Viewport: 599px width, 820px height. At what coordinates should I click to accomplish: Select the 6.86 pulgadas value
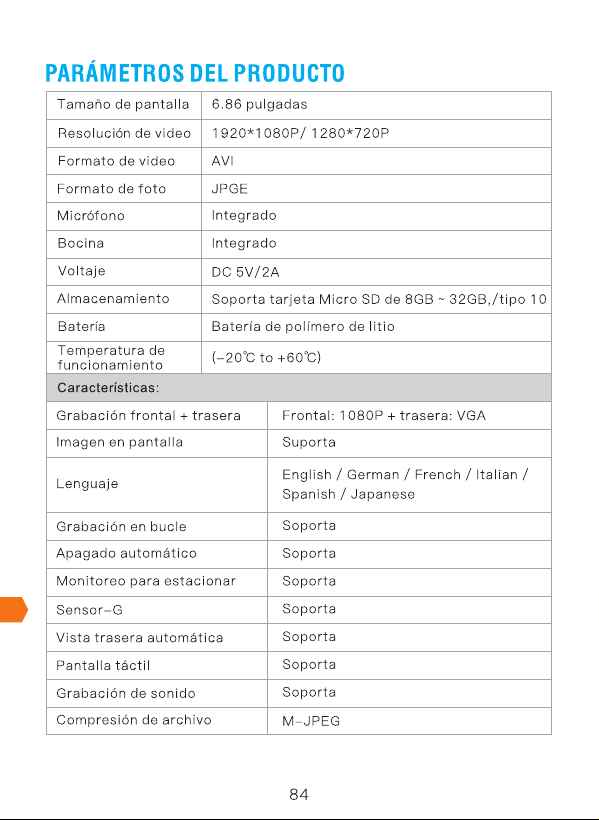point(259,105)
